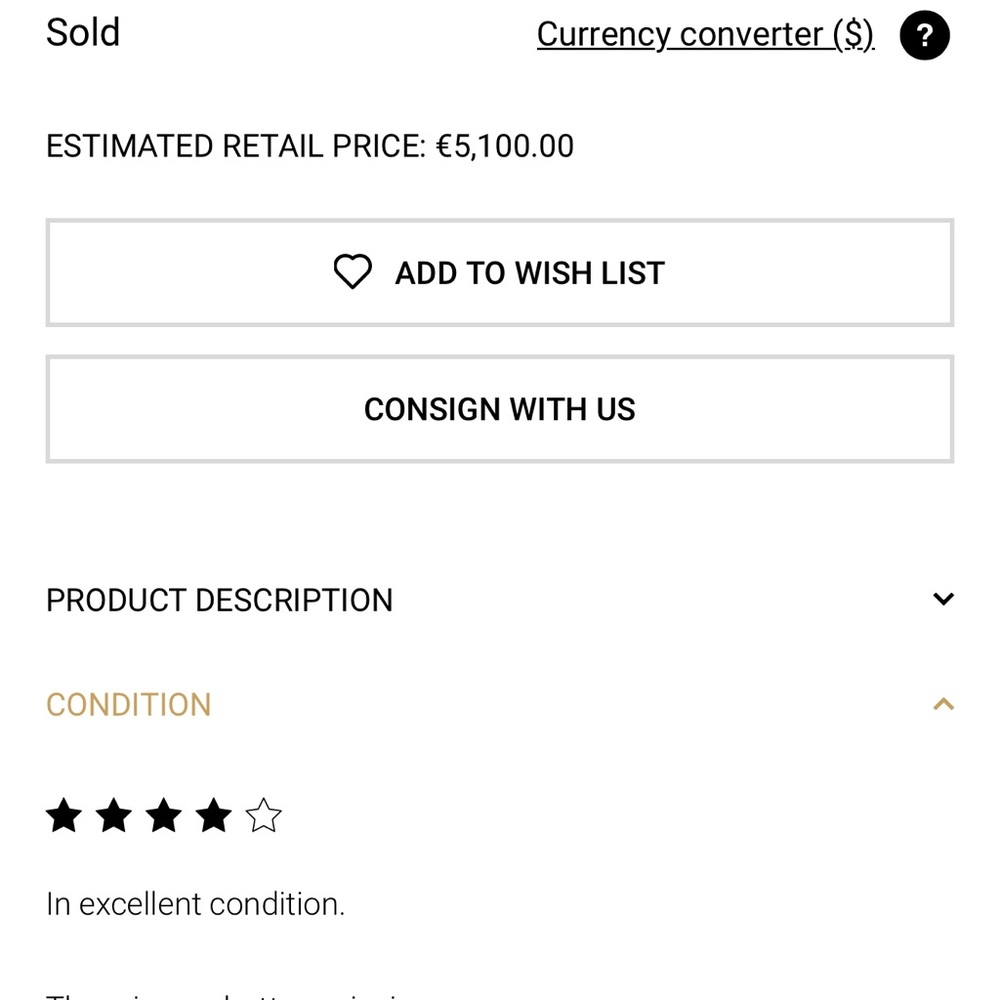Click the €5,100.00 price value
This screenshot has width=1000, height=1000.
click(x=505, y=147)
